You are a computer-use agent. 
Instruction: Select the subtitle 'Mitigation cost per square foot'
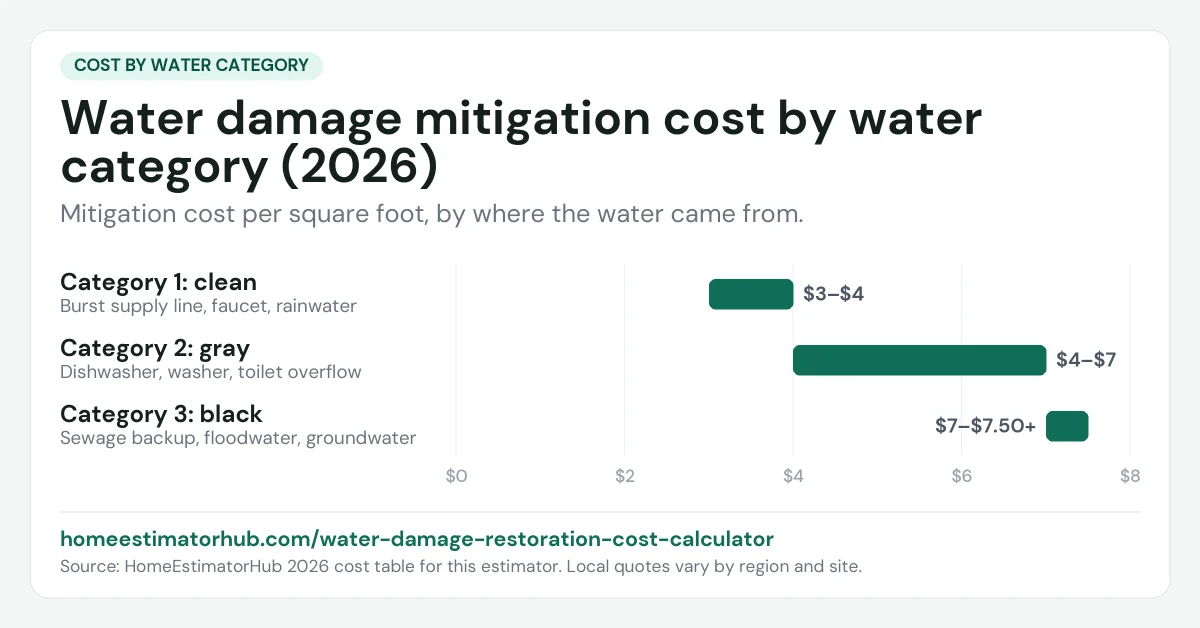[x=431, y=214]
